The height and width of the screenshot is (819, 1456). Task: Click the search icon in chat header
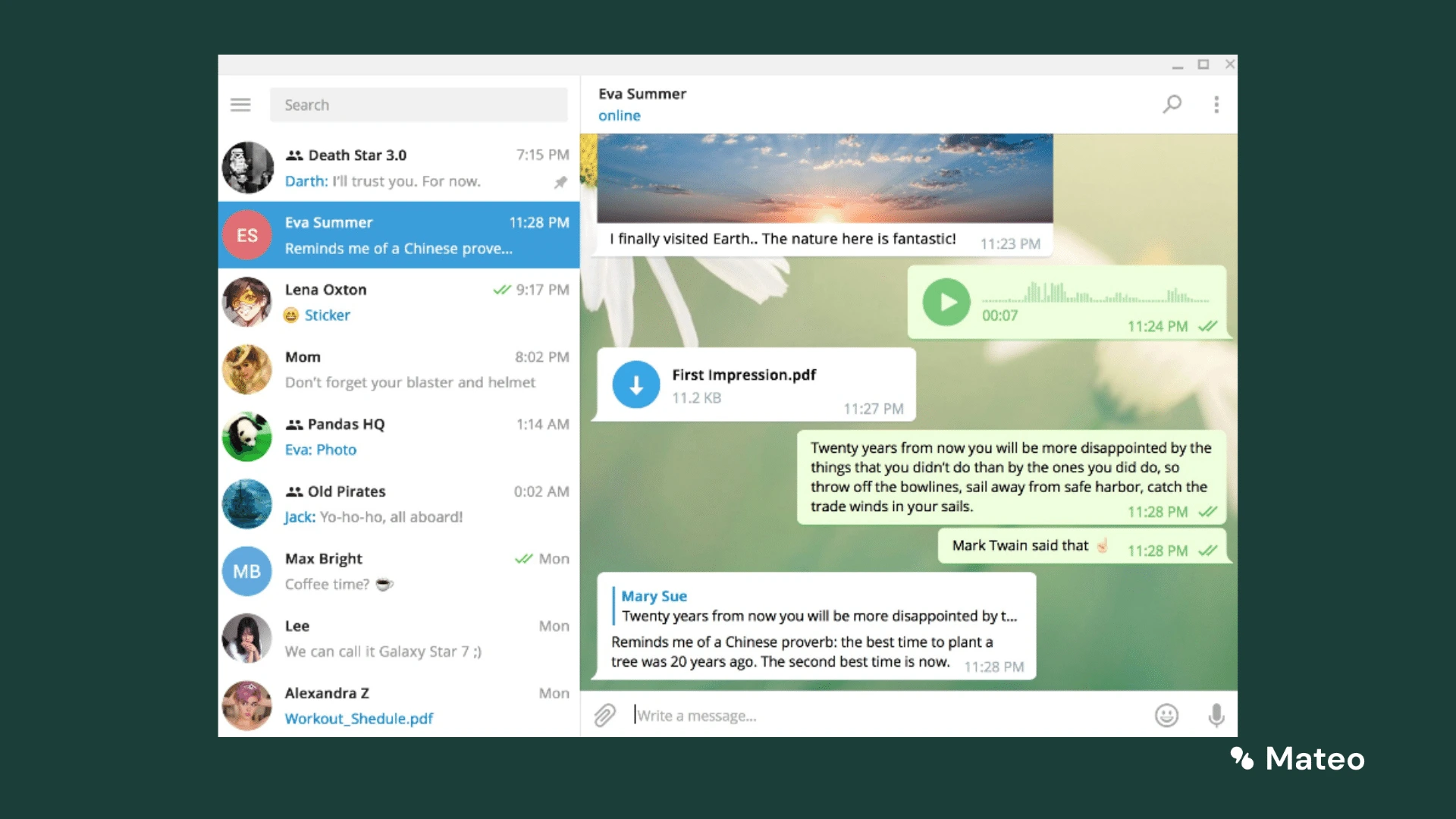click(1173, 103)
